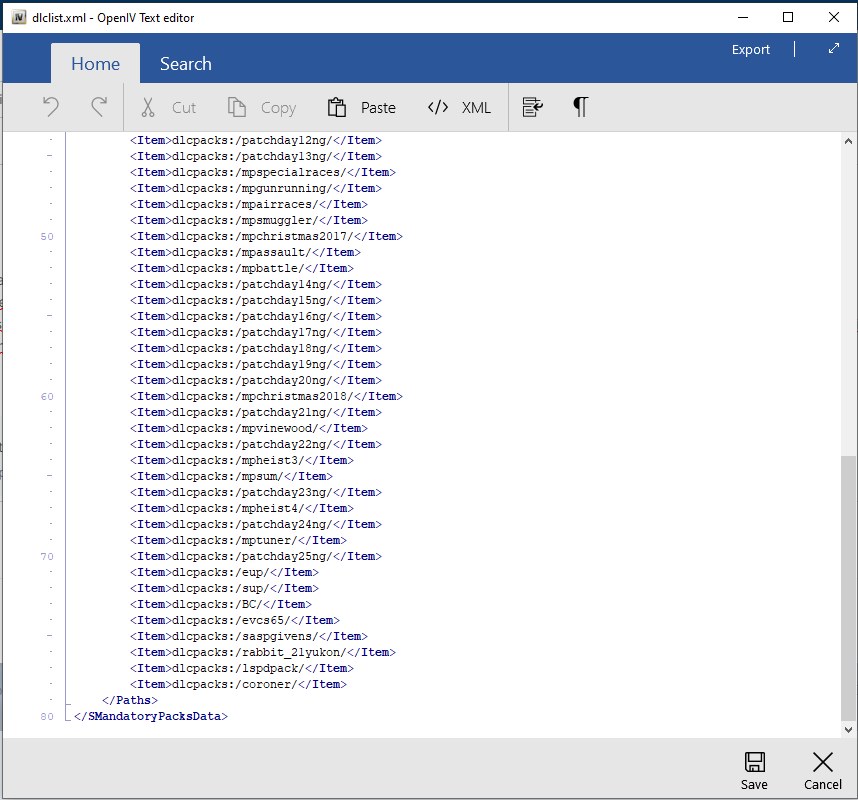This screenshot has height=800, width=858.
Task: Open the XML formatting tool
Action: pyautogui.click(x=459, y=107)
